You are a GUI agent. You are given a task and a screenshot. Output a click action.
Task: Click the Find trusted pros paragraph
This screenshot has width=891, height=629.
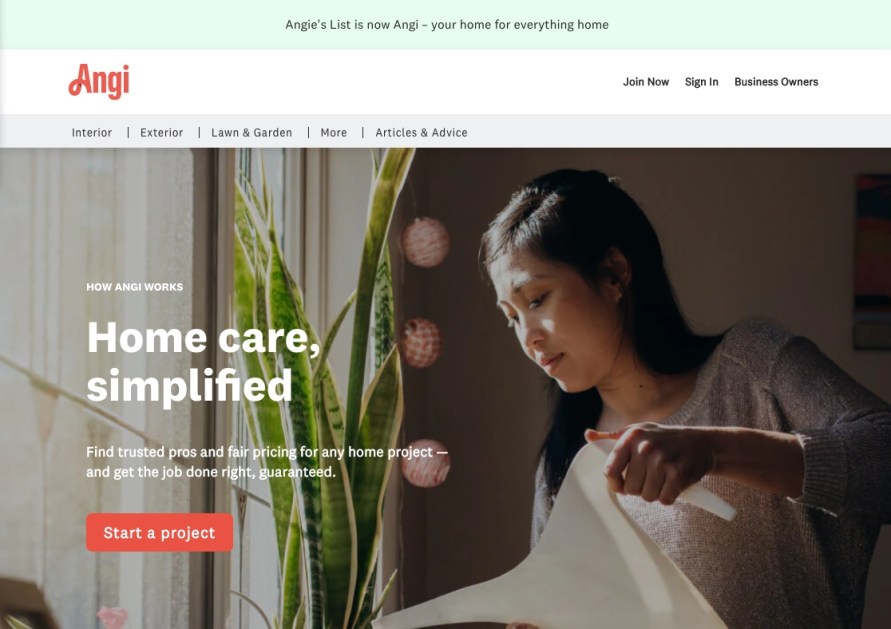tap(267, 462)
